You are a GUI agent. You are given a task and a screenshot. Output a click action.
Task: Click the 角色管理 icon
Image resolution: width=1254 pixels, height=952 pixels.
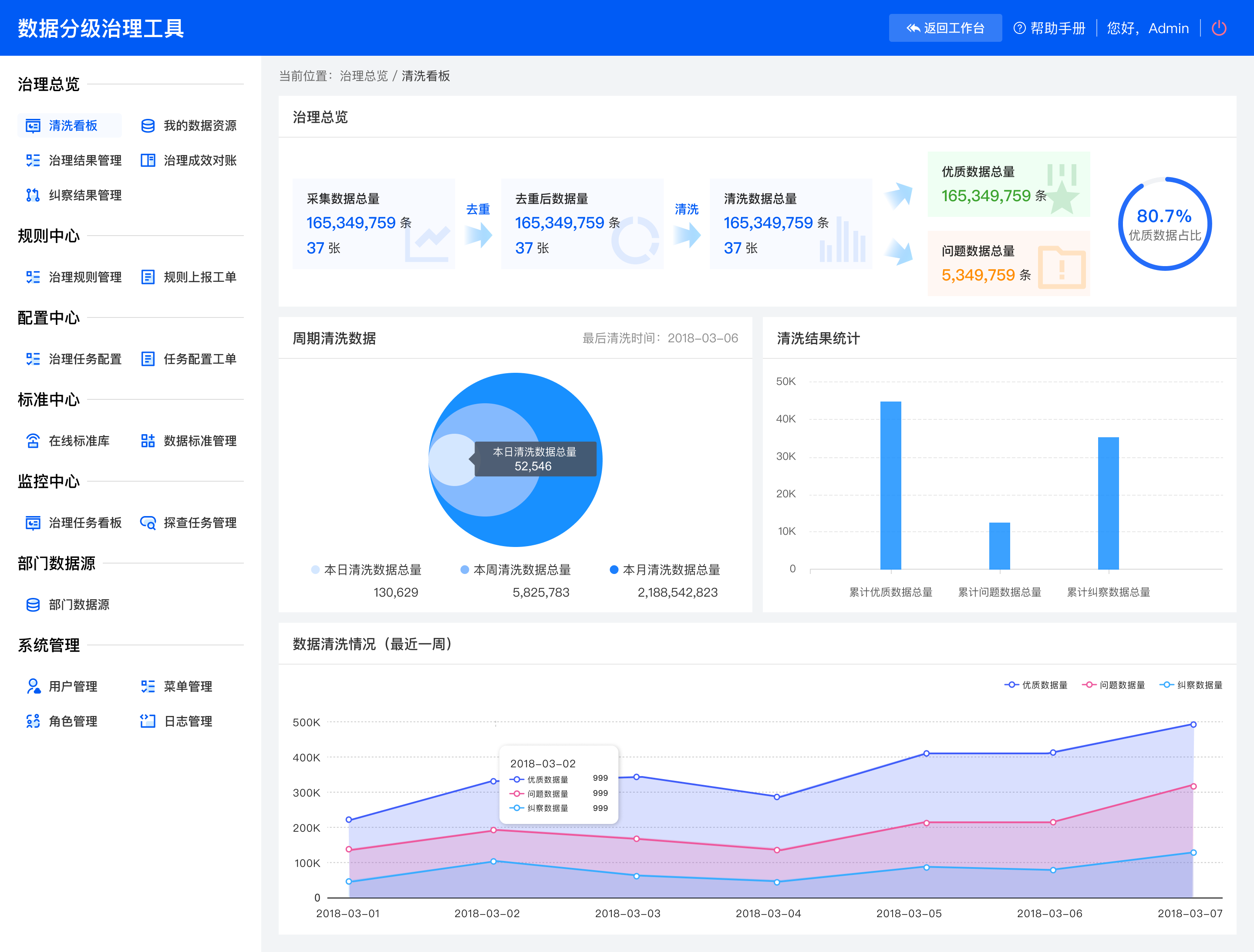pyautogui.click(x=33, y=721)
